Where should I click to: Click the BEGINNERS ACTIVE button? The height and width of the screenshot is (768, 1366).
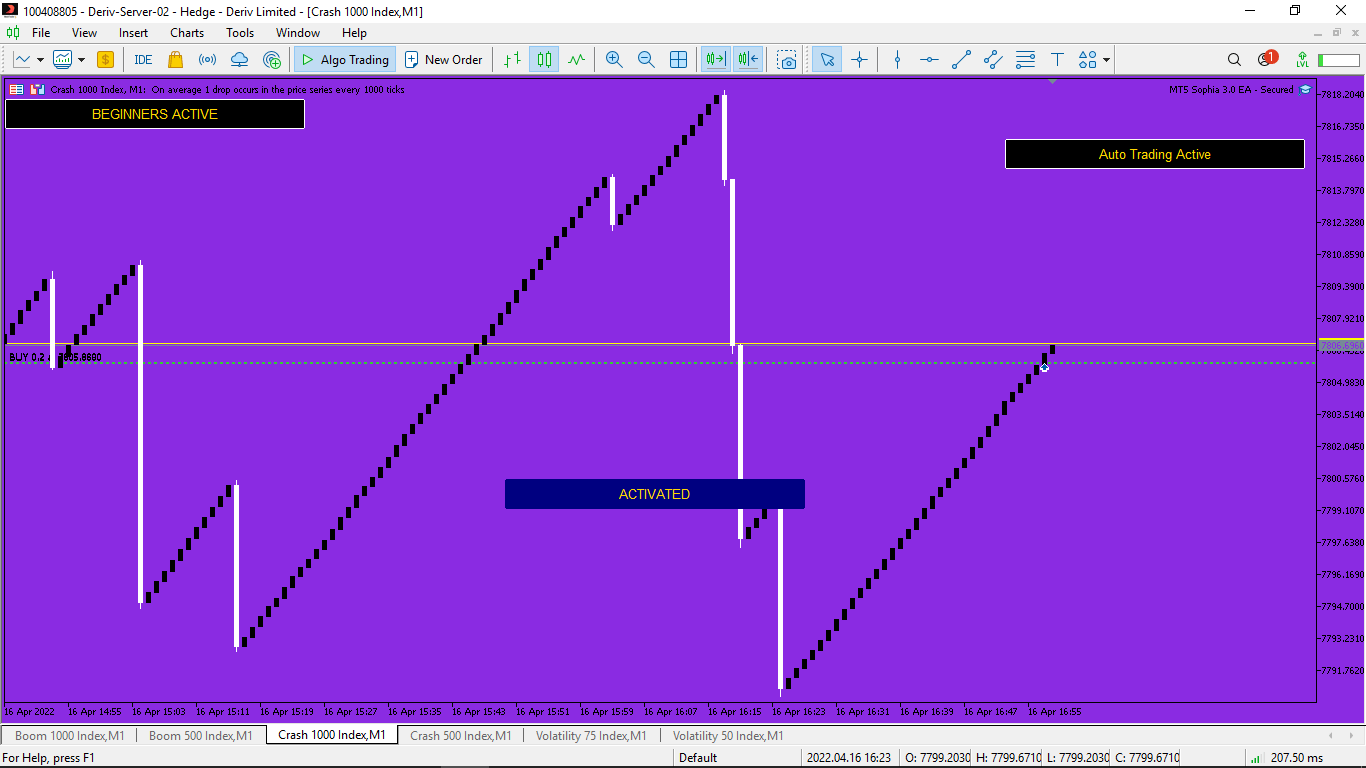point(155,114)
